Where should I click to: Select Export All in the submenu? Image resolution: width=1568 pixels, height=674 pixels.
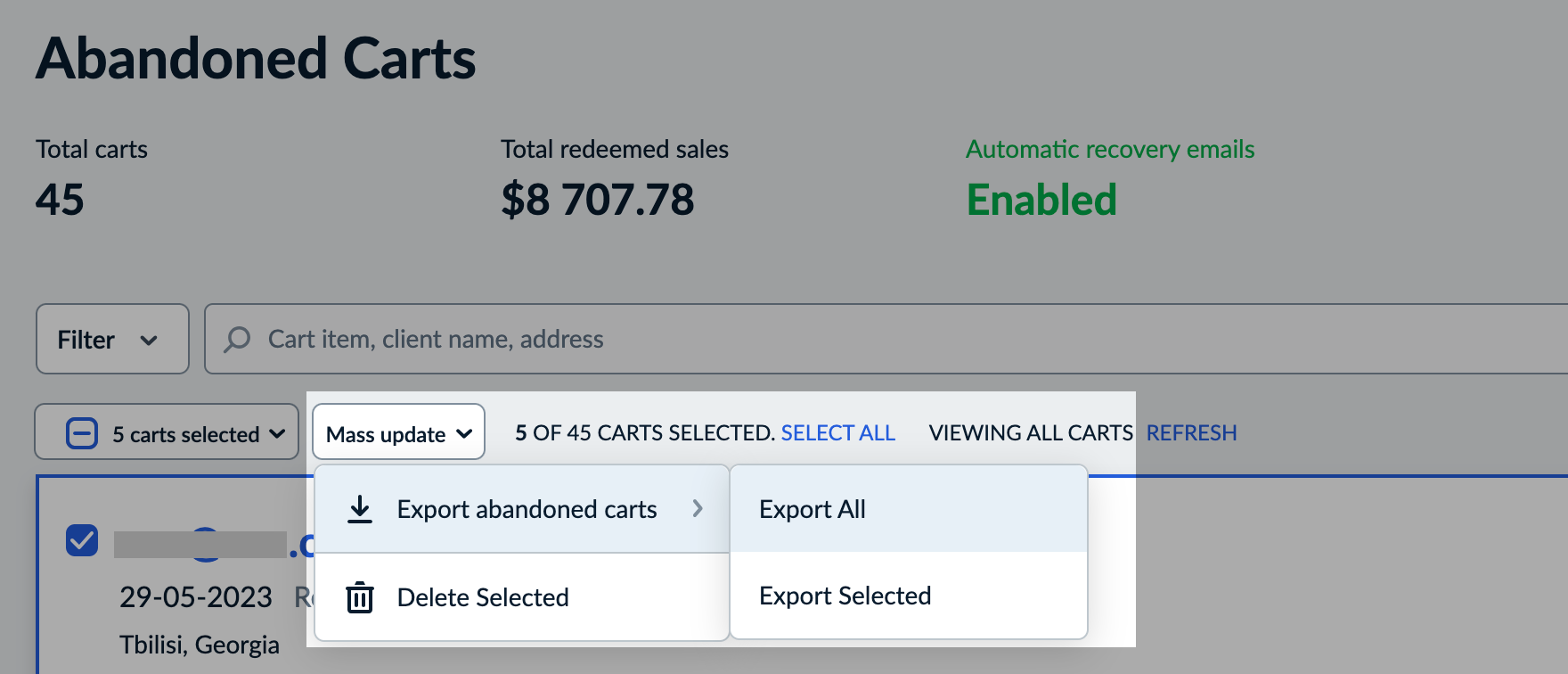click(x=812, y=508)
